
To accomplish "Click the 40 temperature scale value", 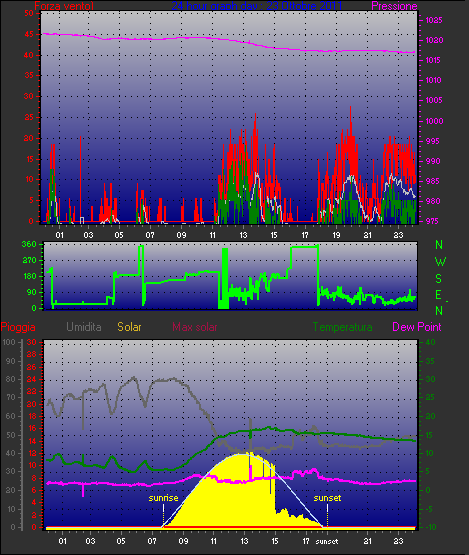I will click(430, 342).
